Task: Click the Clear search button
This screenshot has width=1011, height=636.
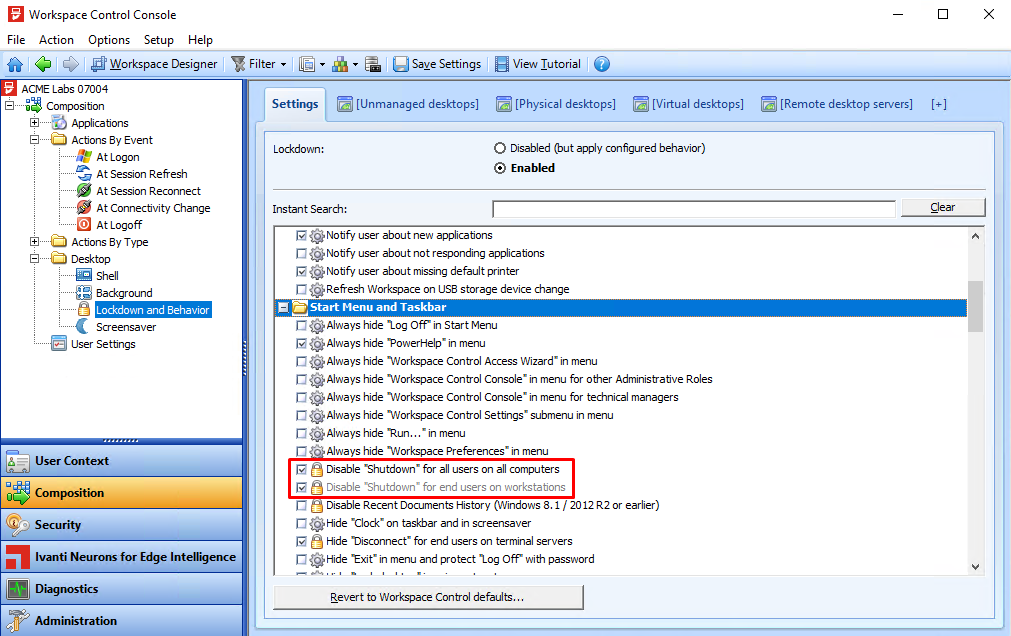Action: [943, 207]
